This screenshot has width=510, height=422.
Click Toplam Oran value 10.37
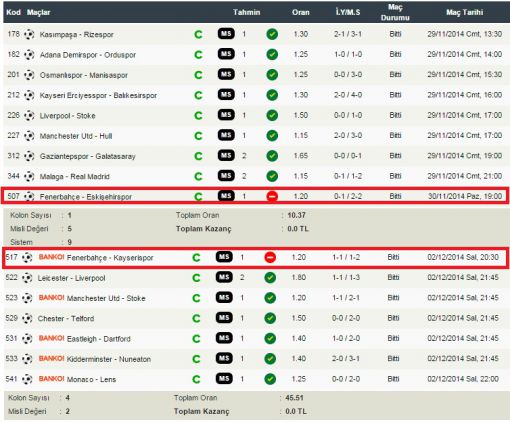(x=296, y=215)
